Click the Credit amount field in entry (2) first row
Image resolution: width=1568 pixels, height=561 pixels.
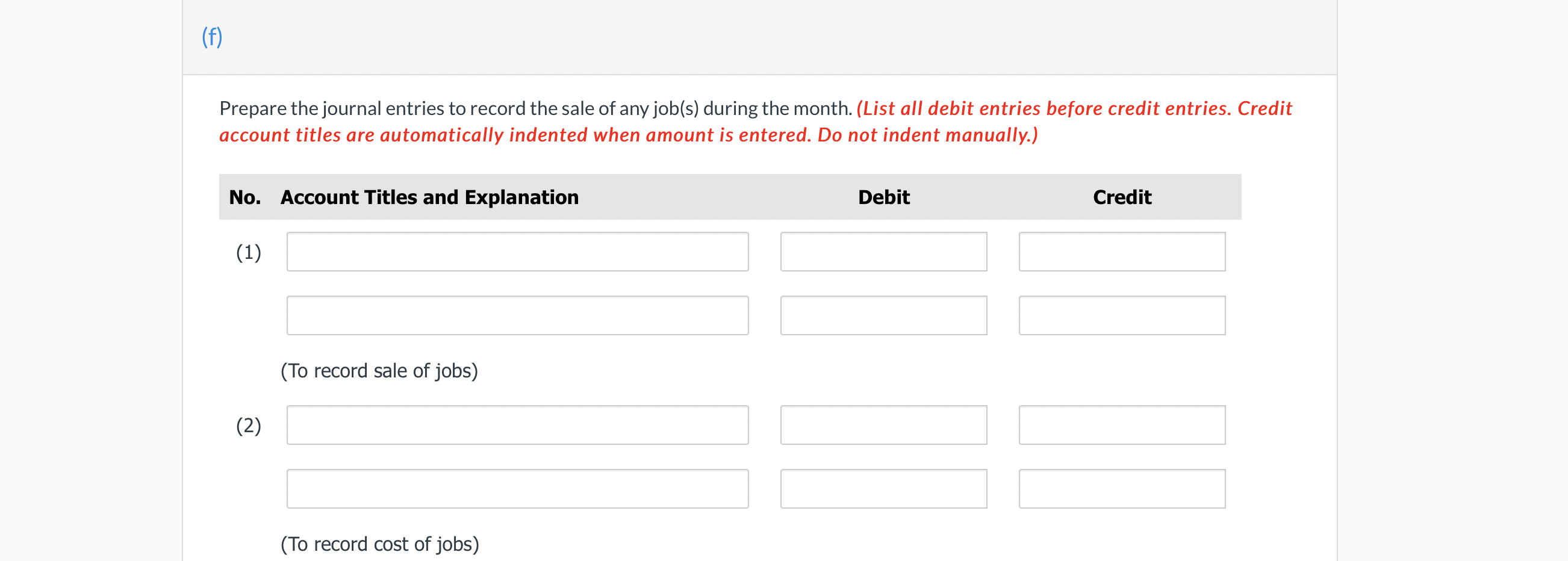pos(1122,425)
